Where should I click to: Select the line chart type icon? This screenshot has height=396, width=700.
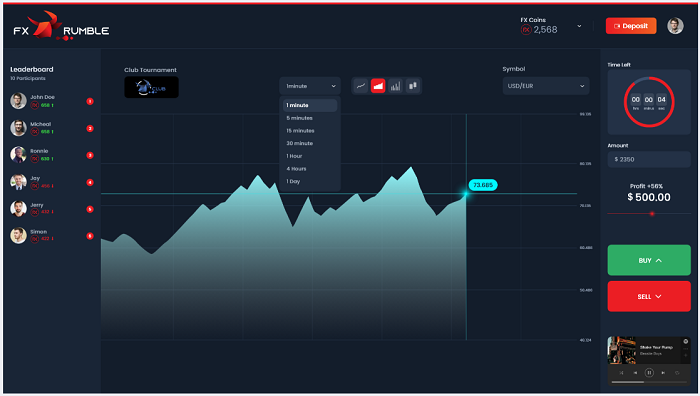[x=361, y=86]
